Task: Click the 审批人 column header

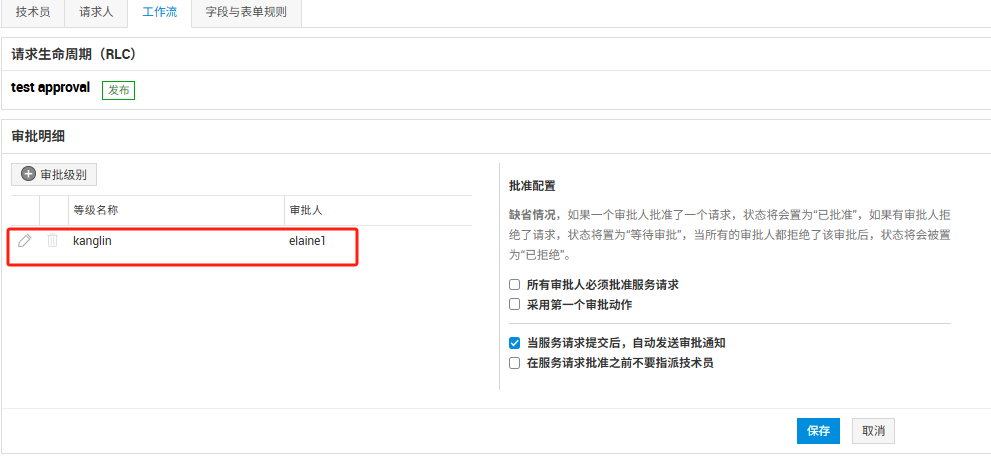Action: tap(305, 211)
